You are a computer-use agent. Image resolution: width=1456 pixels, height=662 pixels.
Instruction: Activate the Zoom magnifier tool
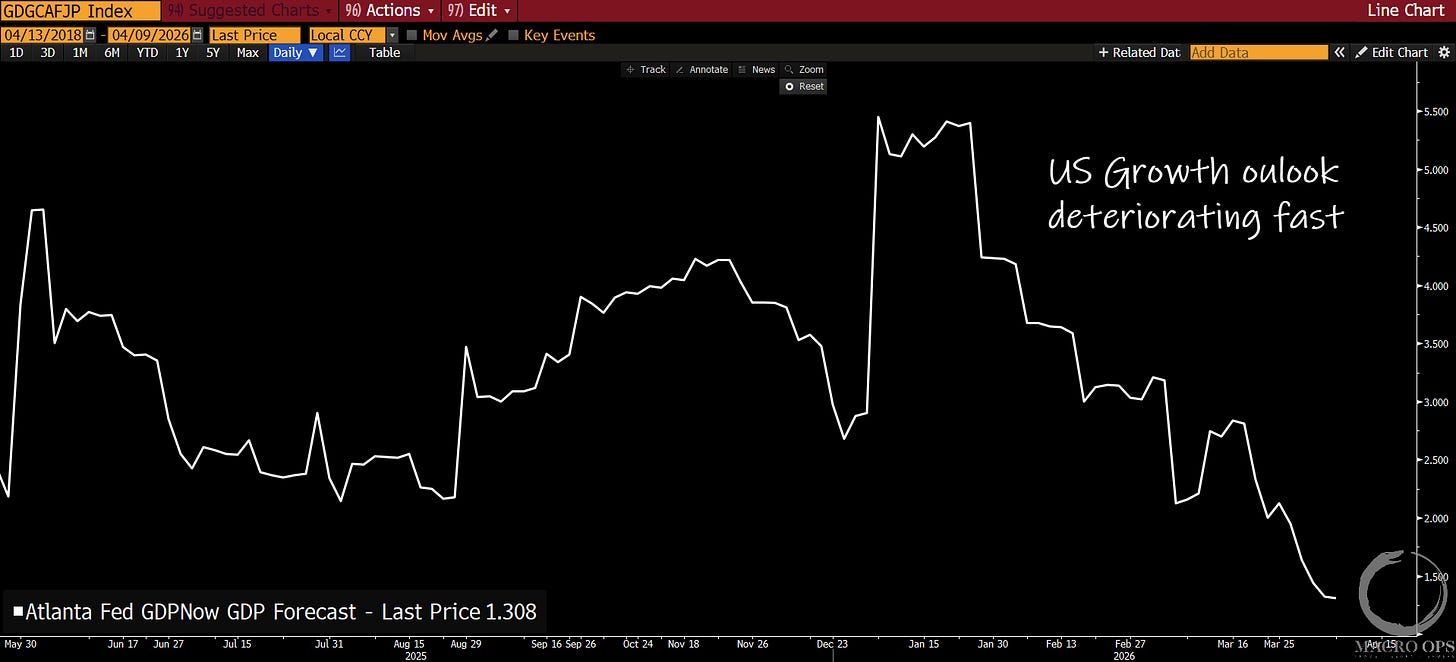coord(804,70)
